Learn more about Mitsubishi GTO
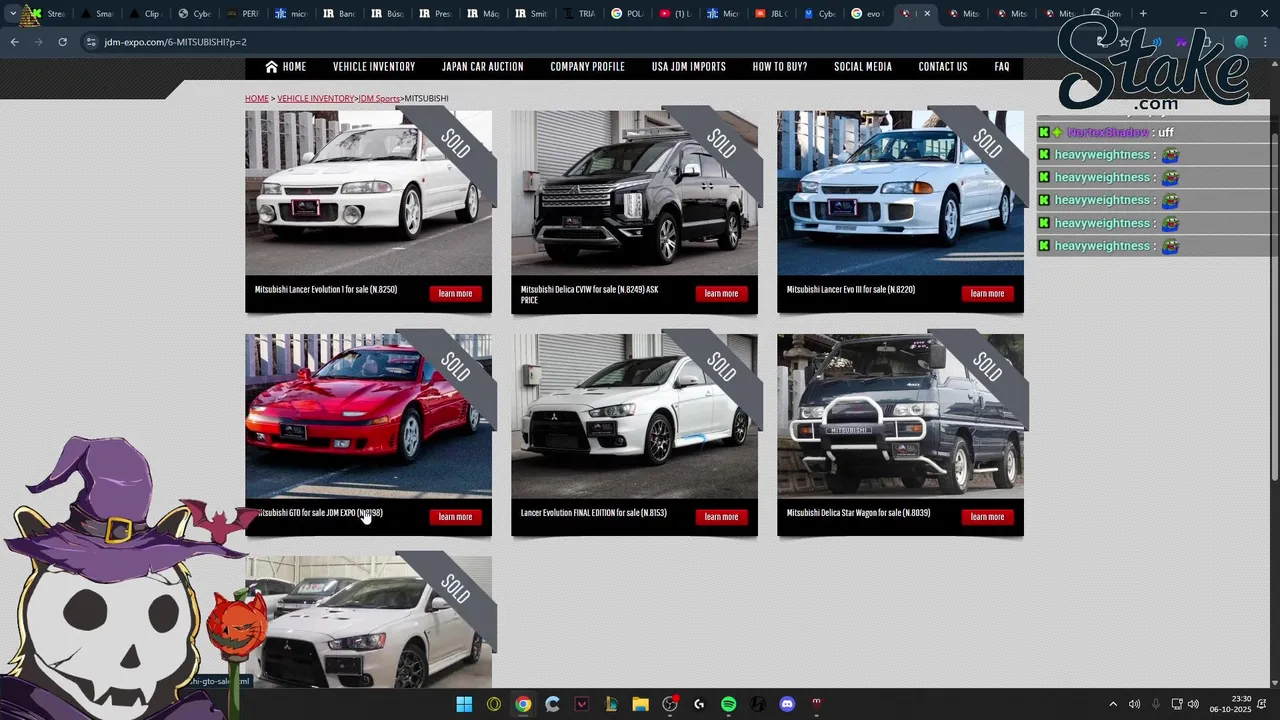The image size is (1280, 720). [455, 517]
